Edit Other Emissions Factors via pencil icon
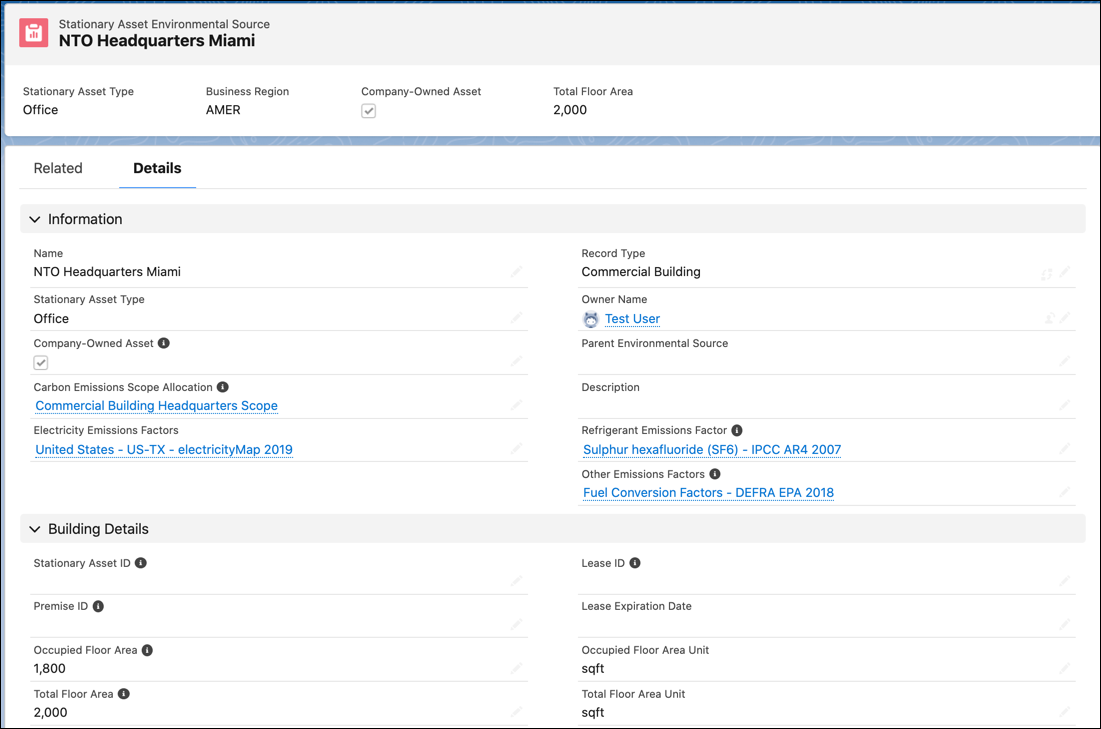This screenshot has height=729, width=1101. point(1064,492)
